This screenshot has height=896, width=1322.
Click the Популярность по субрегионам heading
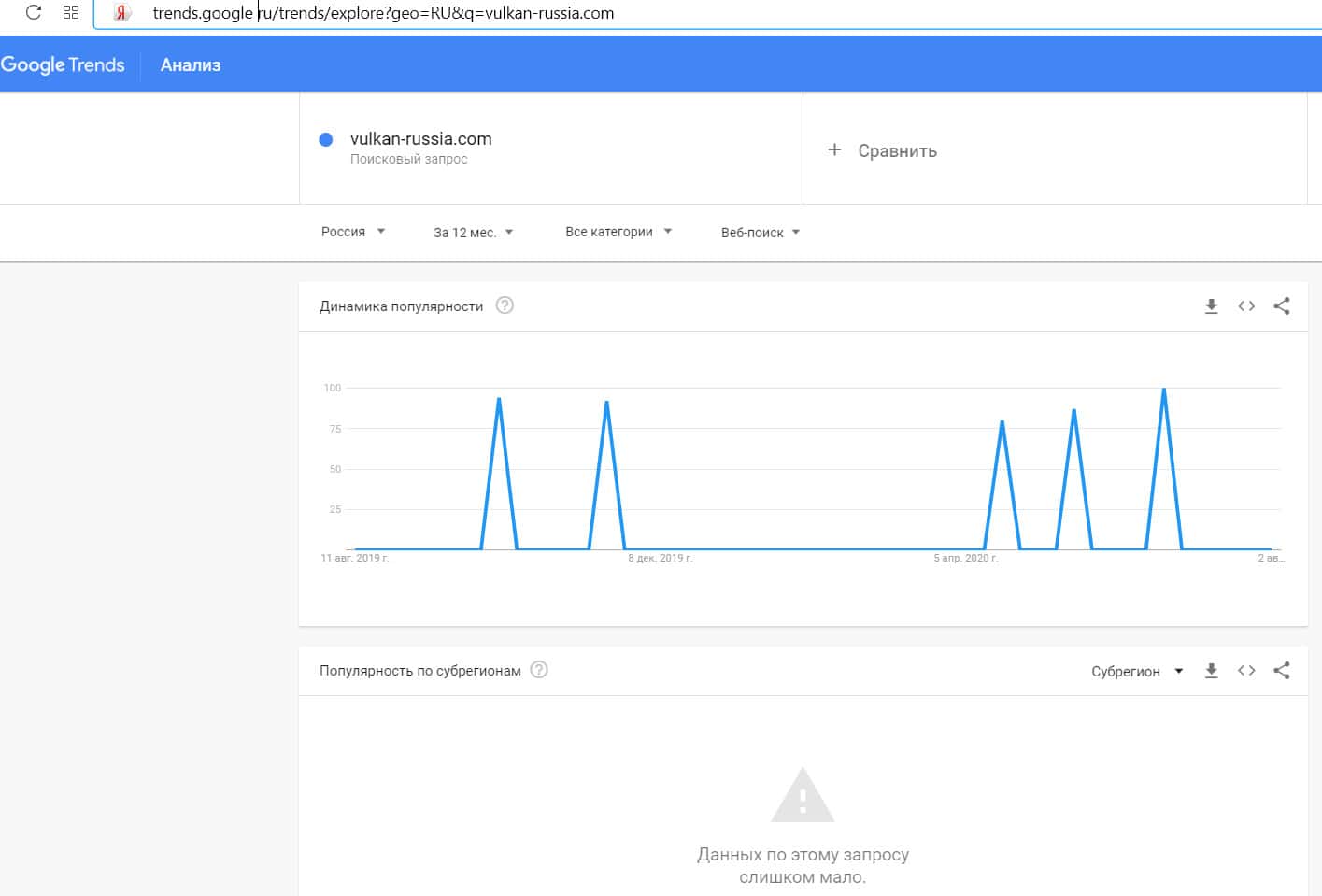[x=420, y=671]
